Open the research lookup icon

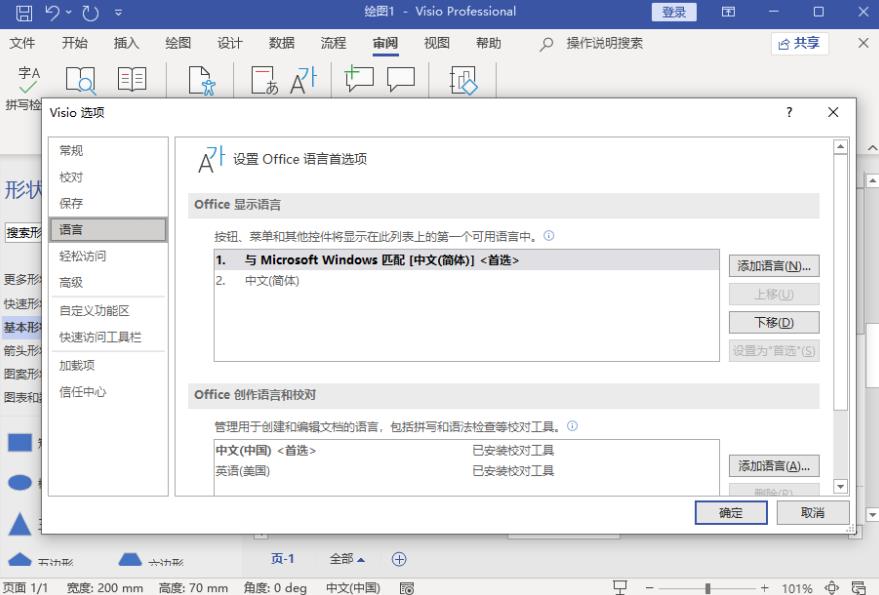(81, 80)
